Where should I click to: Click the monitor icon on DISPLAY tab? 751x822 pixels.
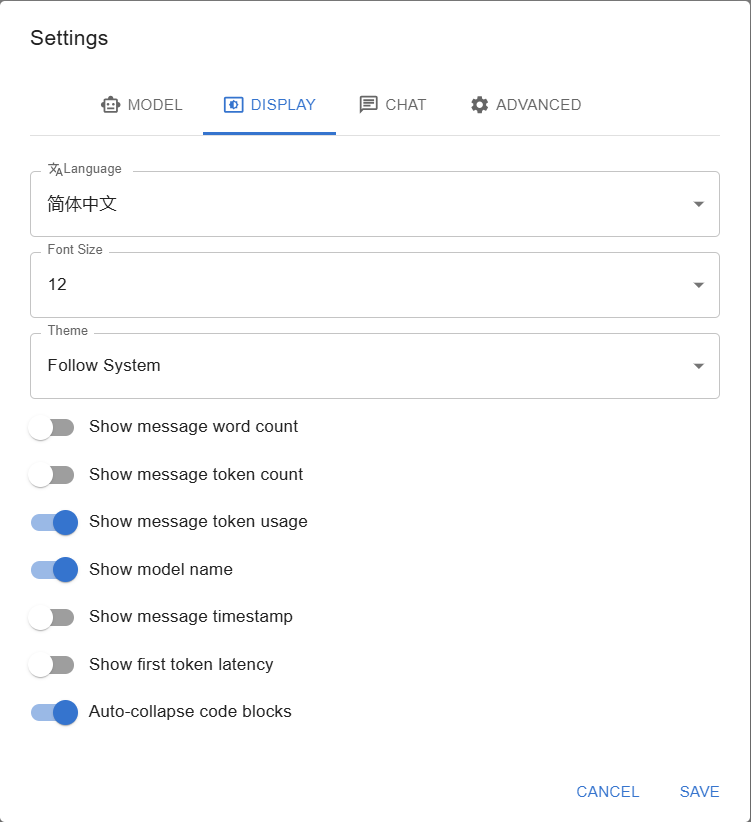233,104
